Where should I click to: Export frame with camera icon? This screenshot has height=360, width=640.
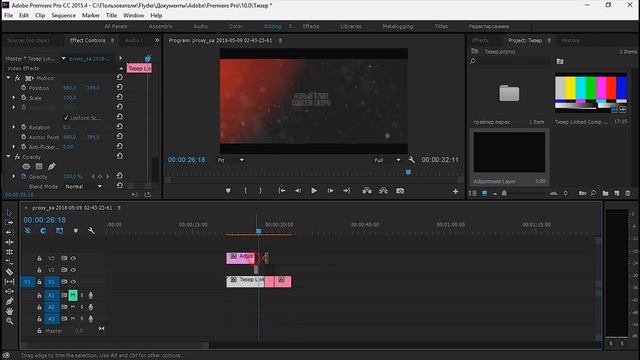coord(400,191)
